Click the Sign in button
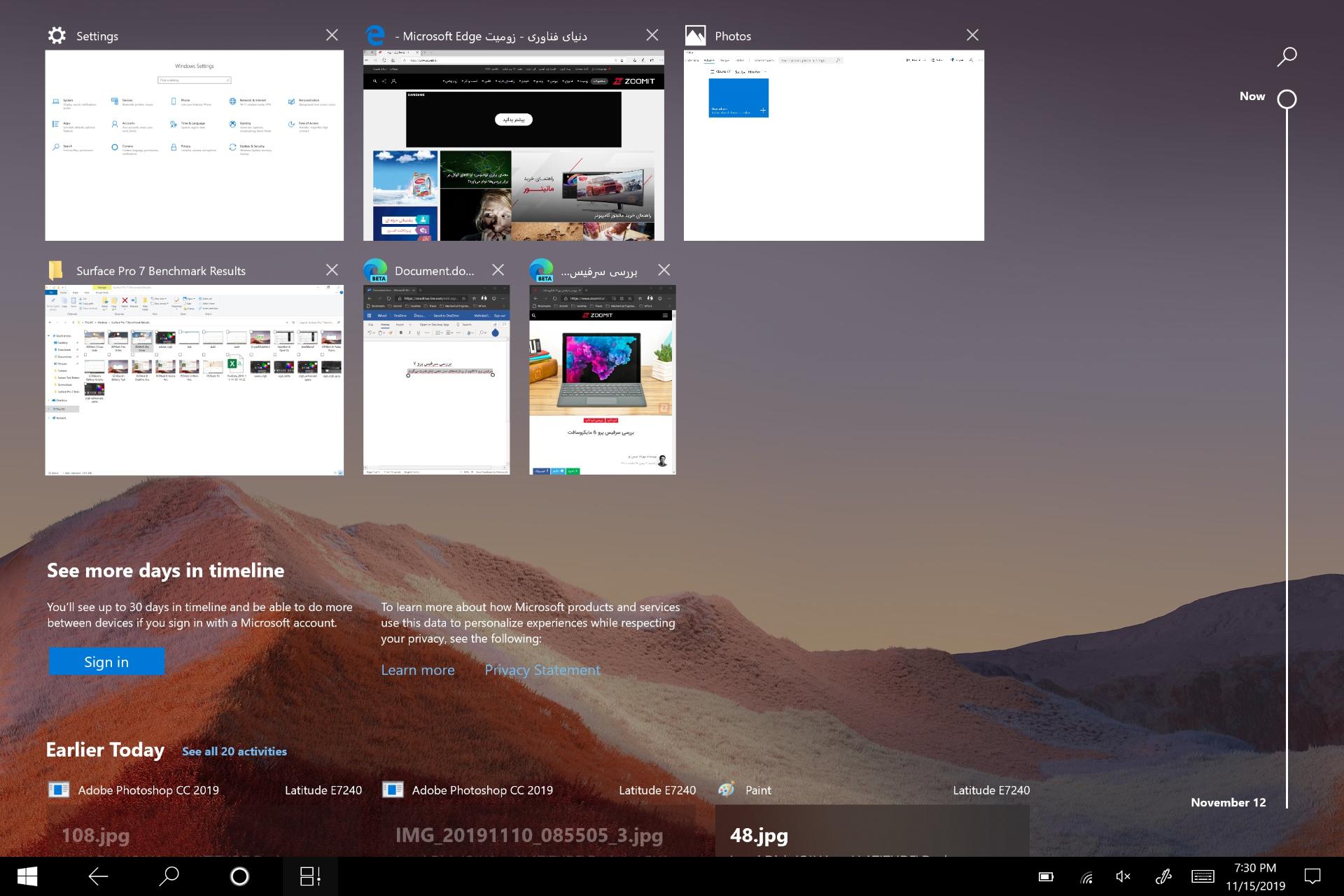 (x=106, y=661)
